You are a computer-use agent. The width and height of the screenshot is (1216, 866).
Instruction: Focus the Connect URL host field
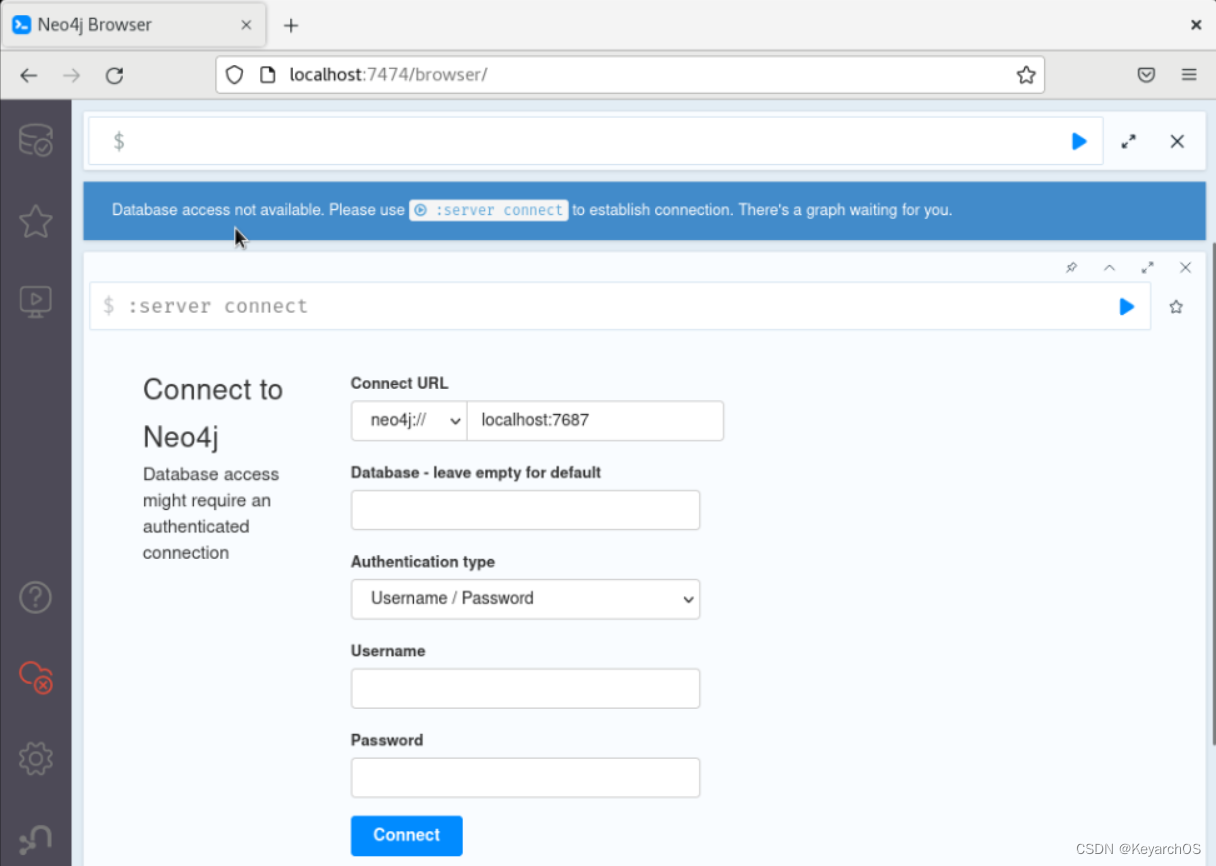(595, 421)
